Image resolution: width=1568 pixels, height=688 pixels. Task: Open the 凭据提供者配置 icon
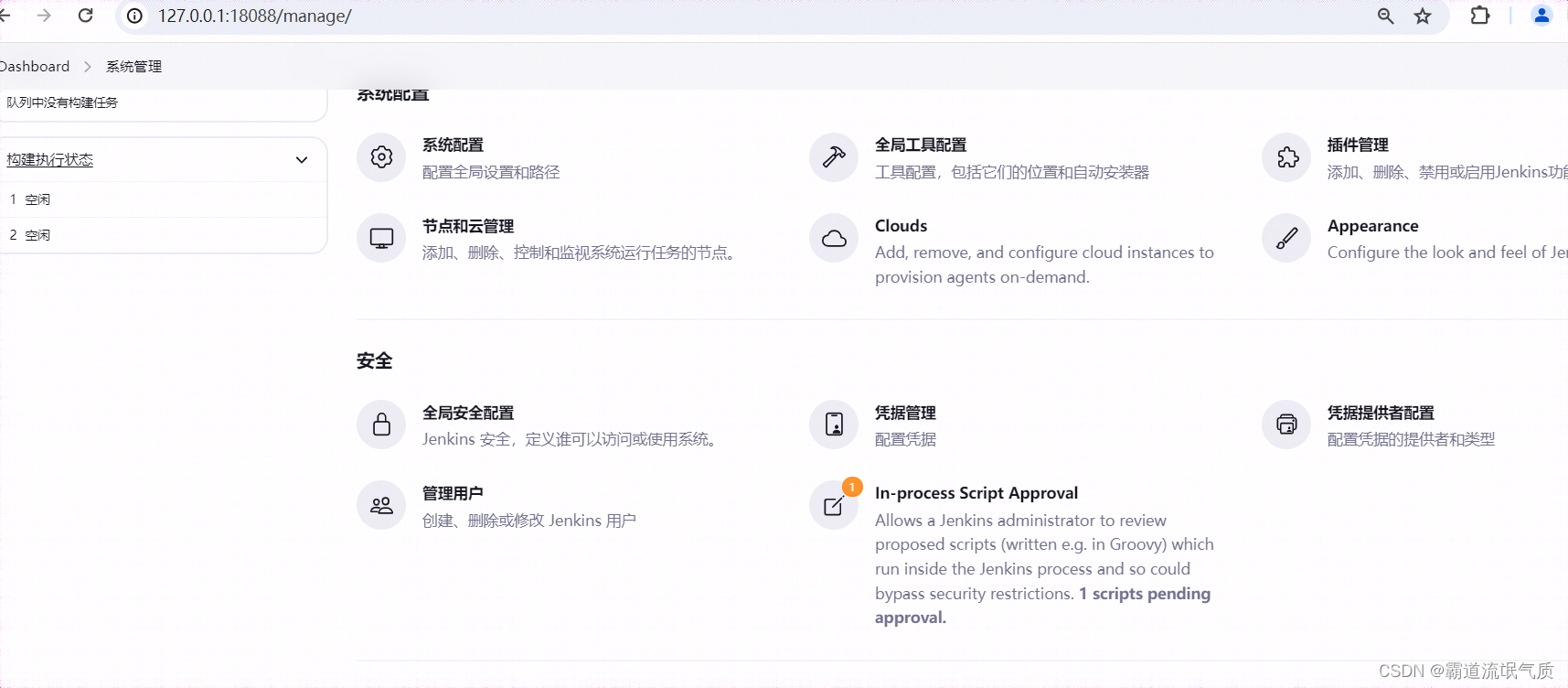[x=1286, y=425]
